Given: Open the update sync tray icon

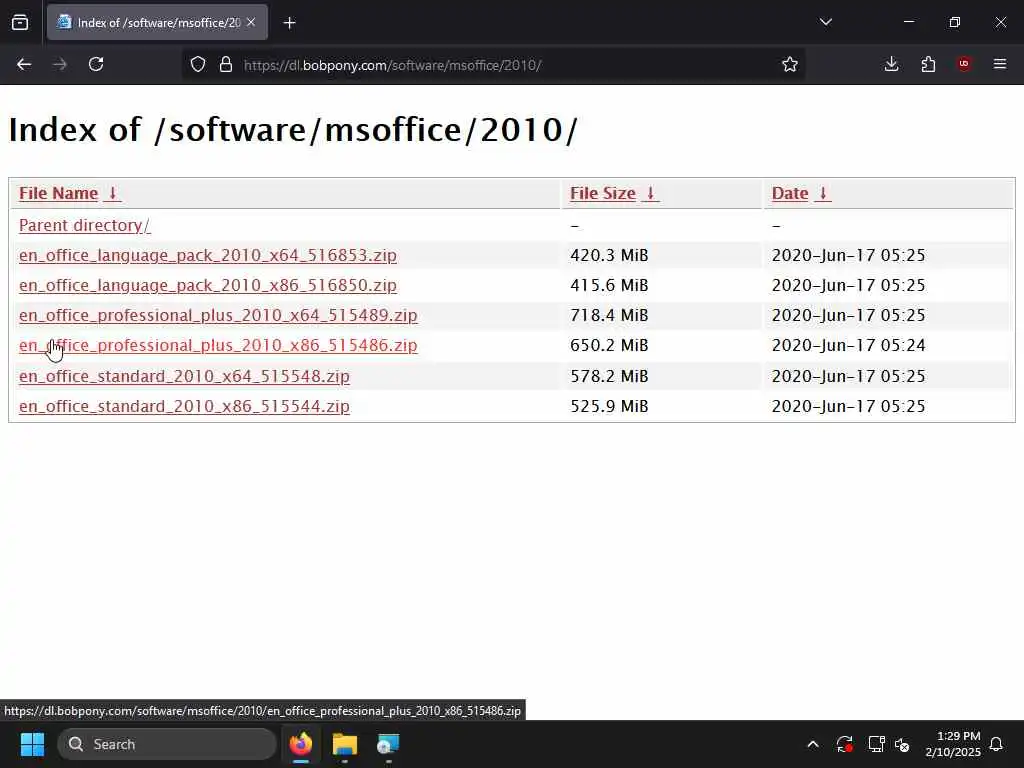Looking at the screenshot, I should (x=844, y=744).
